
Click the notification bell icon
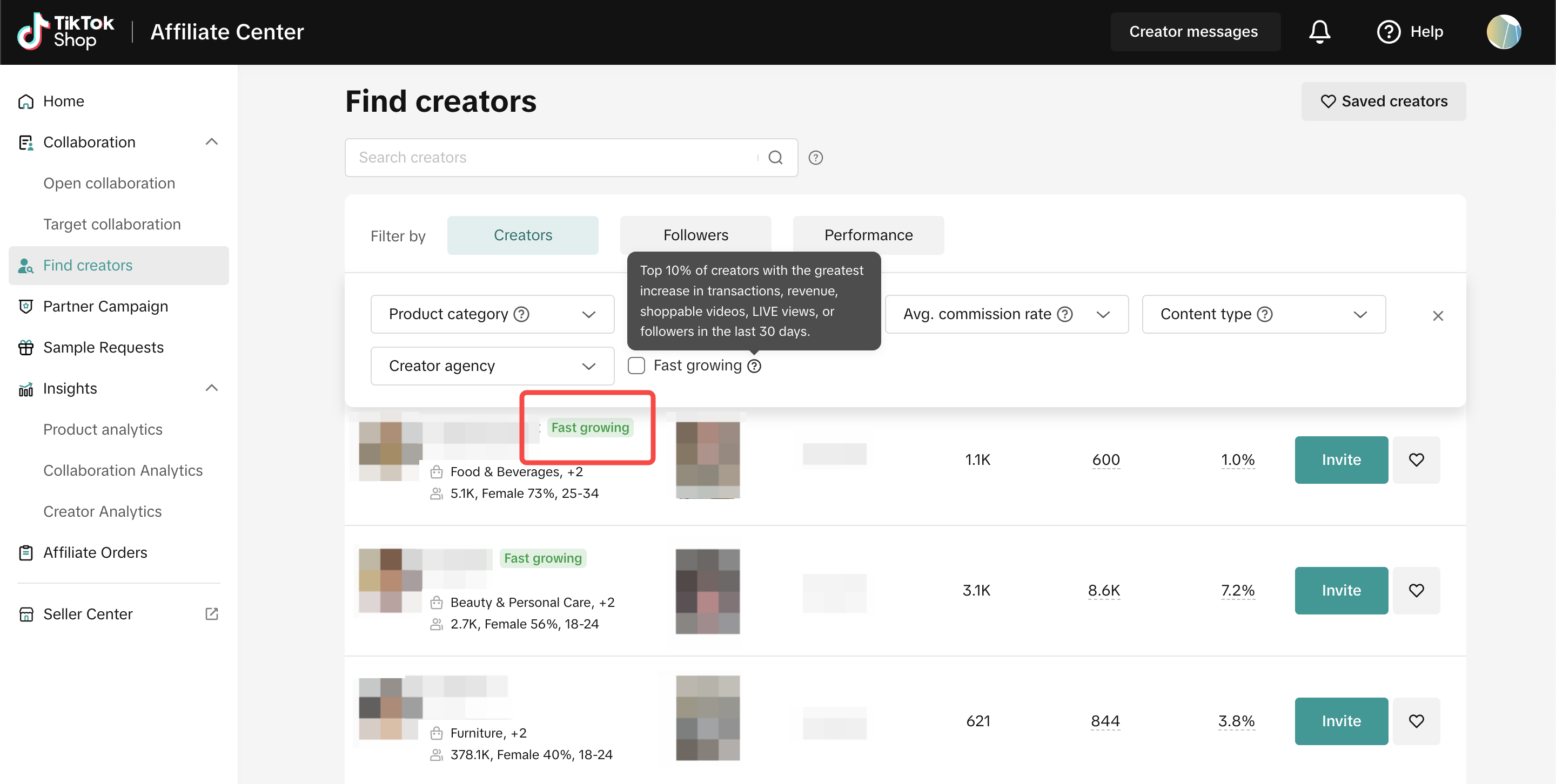(x=1319, y=31)
